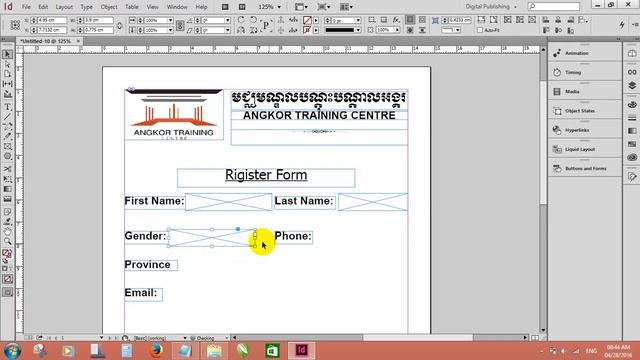Open the Edit menu
640x360 pixels.
[x=43, y=7]
